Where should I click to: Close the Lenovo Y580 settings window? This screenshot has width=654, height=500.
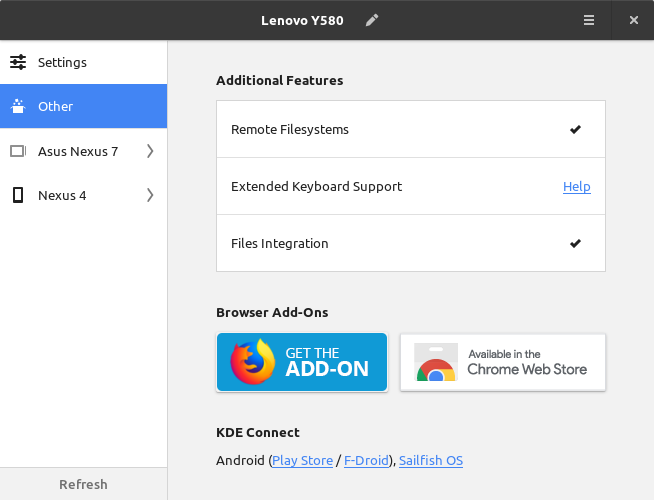tap(634, 20)
